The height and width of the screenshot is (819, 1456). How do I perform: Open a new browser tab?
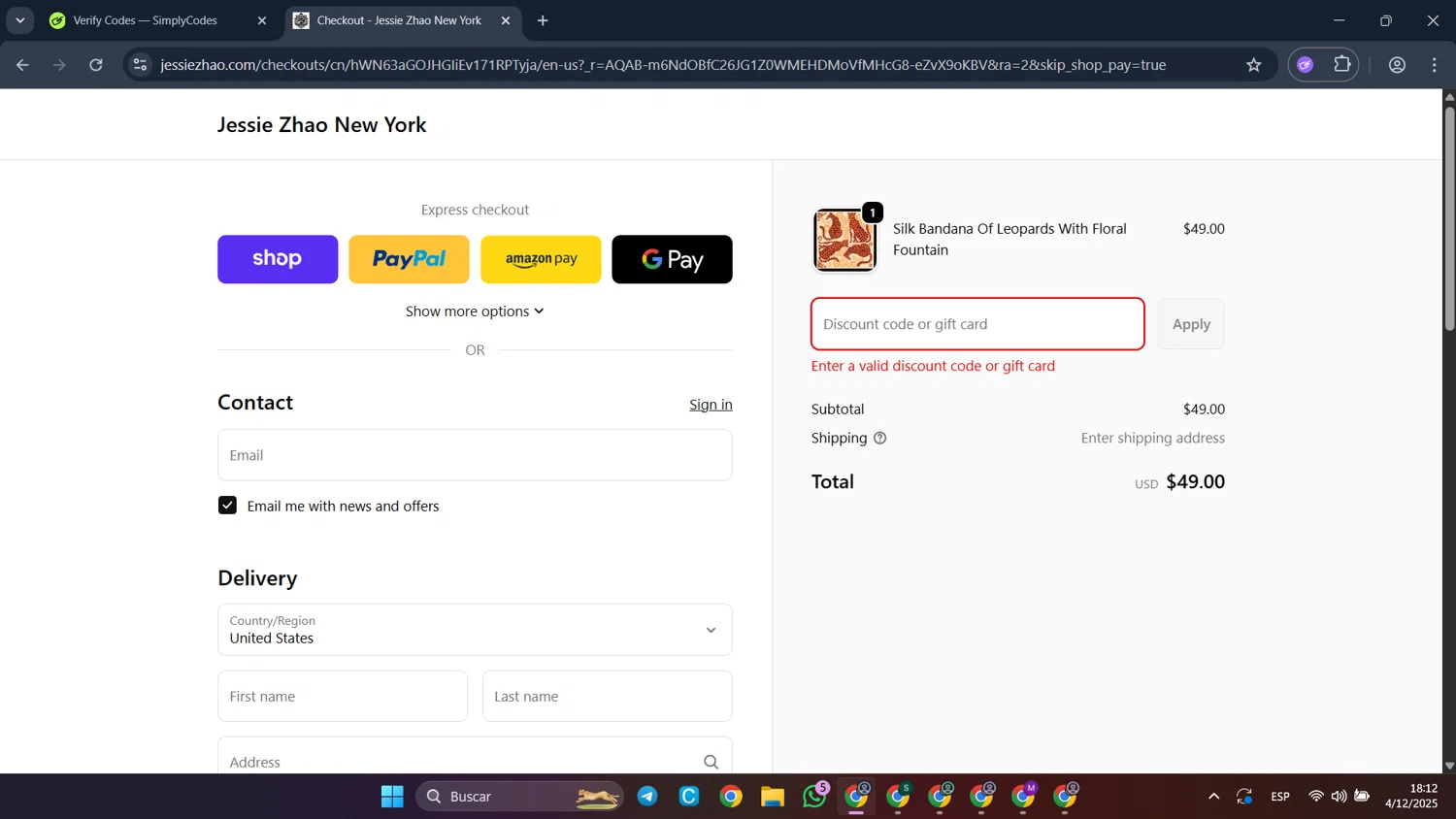tap(543, 20)
